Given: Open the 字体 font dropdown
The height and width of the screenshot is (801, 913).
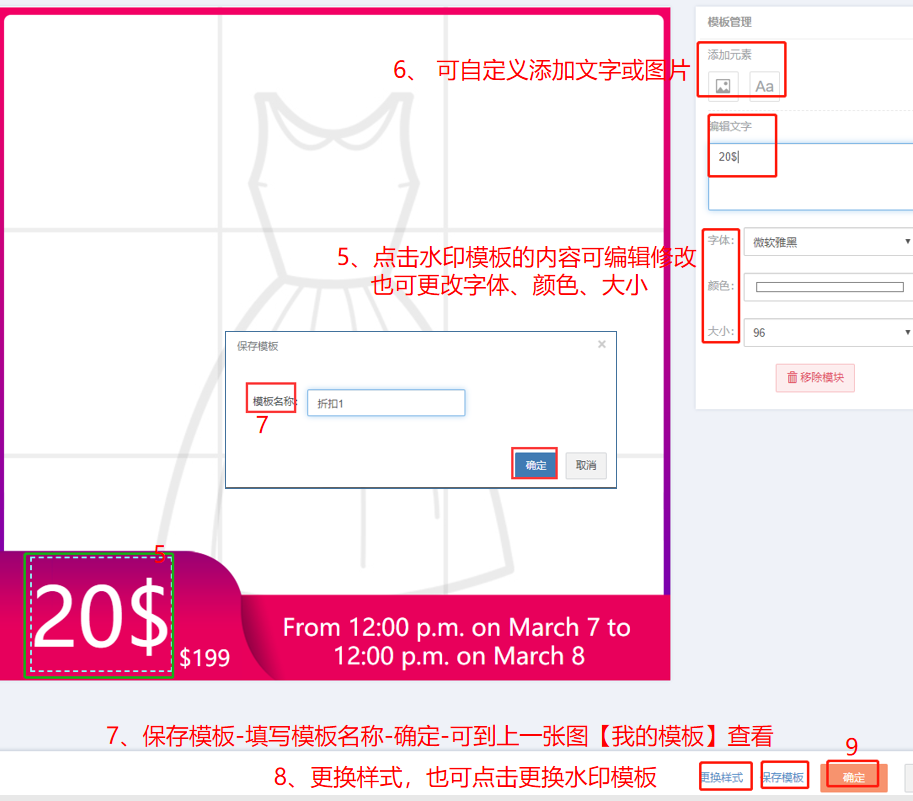Looking at the screenshot, I should point(830,242).
